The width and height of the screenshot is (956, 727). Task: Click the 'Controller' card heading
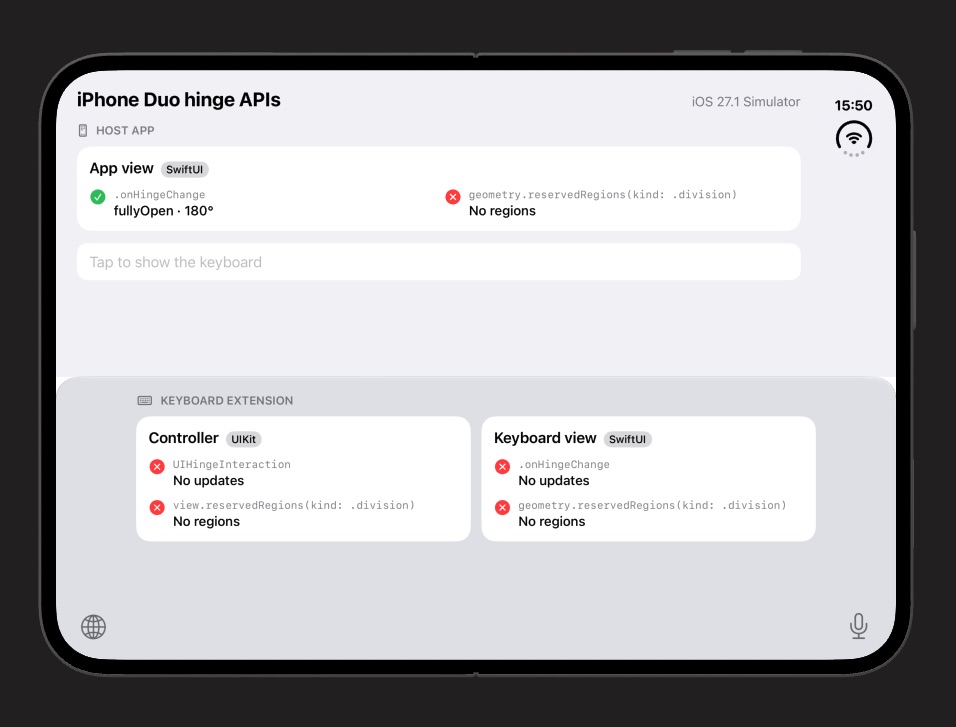coord(184,438)
